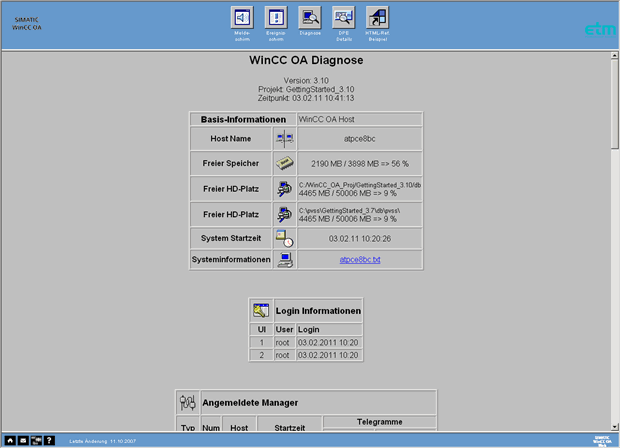Click the root user in UI 2 row
Image resolution: width=620 pixels, height=448 pixels.
282,355
